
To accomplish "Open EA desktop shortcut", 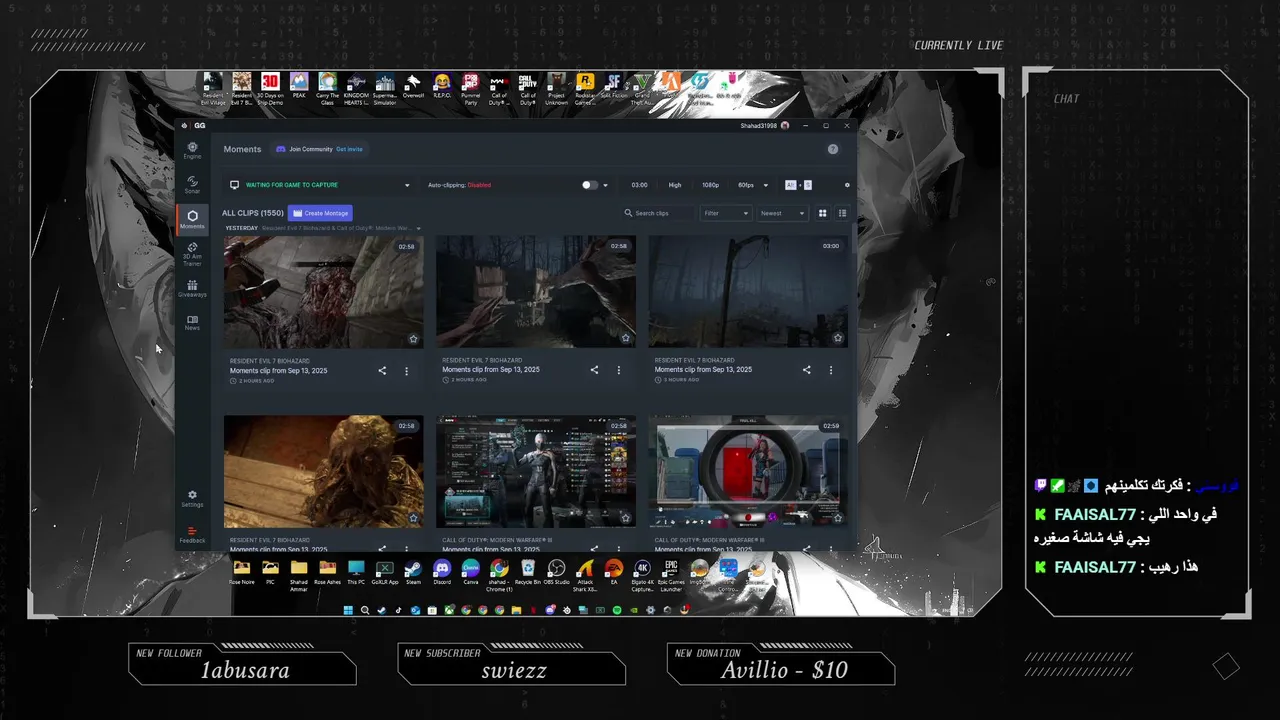I will 614,572.
